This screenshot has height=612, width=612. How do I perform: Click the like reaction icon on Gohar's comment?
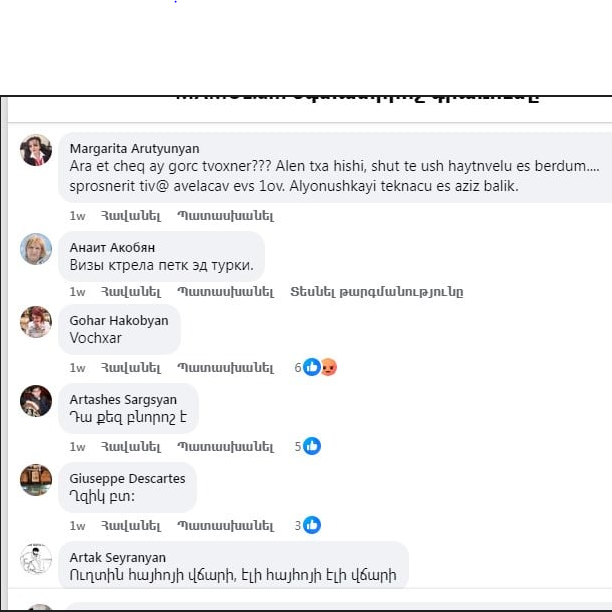312,367
